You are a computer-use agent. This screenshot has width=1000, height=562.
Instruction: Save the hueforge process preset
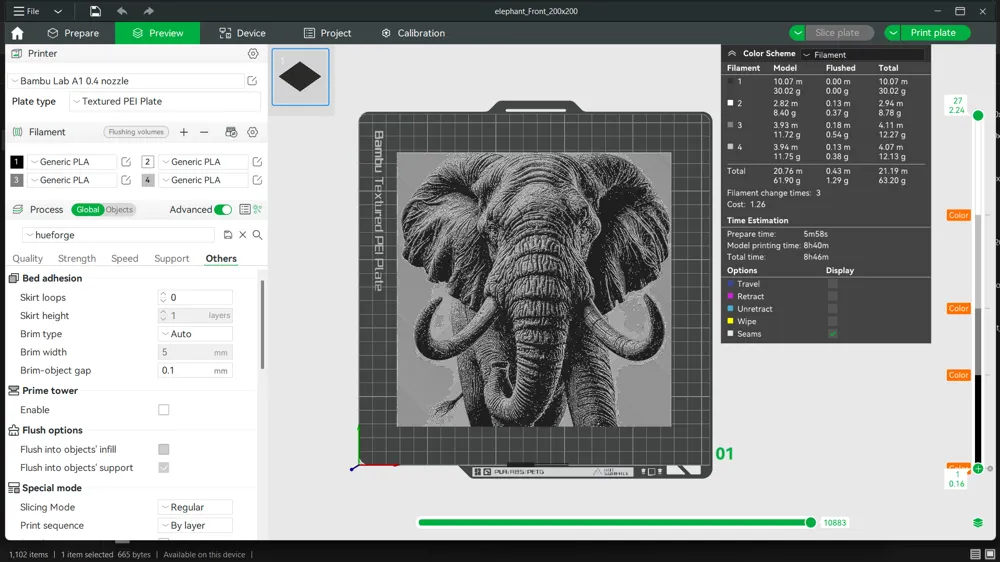(228, 235)
